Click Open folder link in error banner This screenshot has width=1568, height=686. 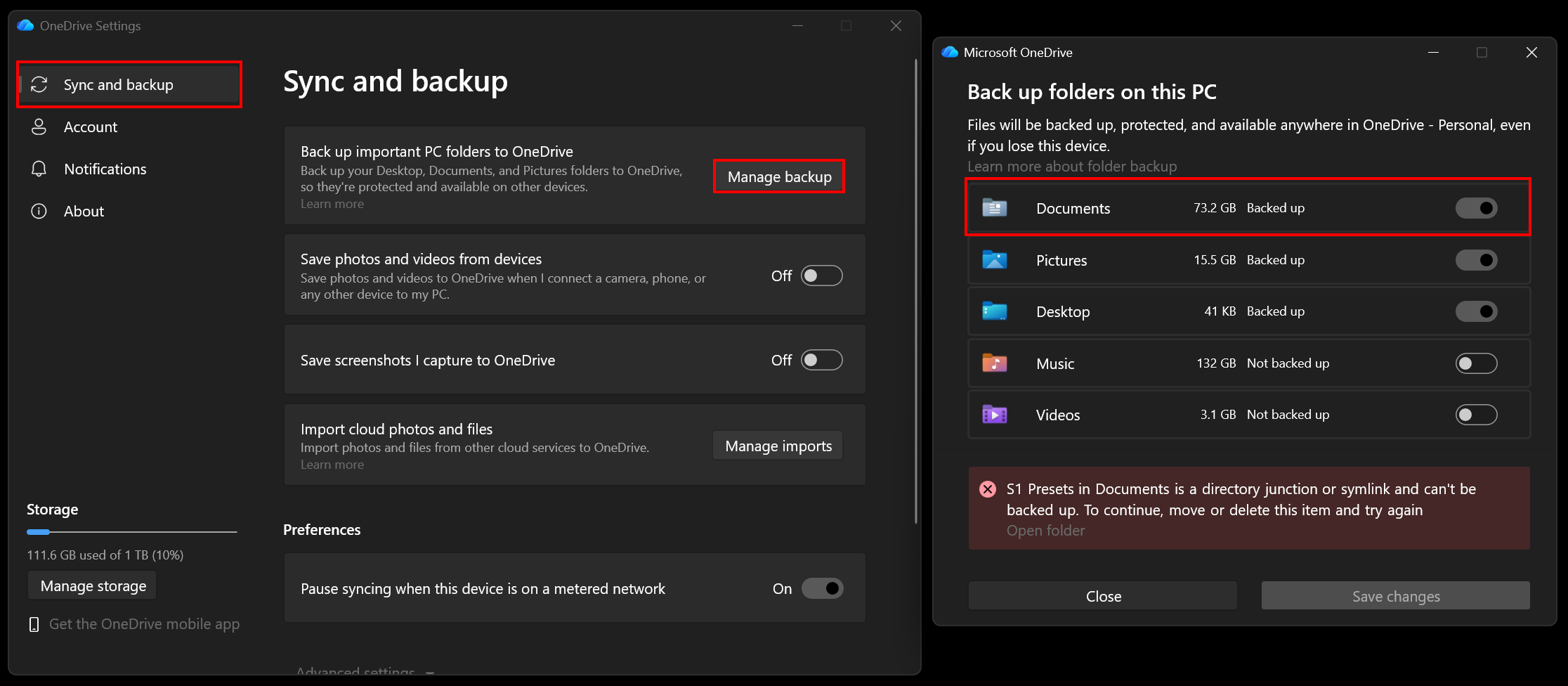(1045, 531)
